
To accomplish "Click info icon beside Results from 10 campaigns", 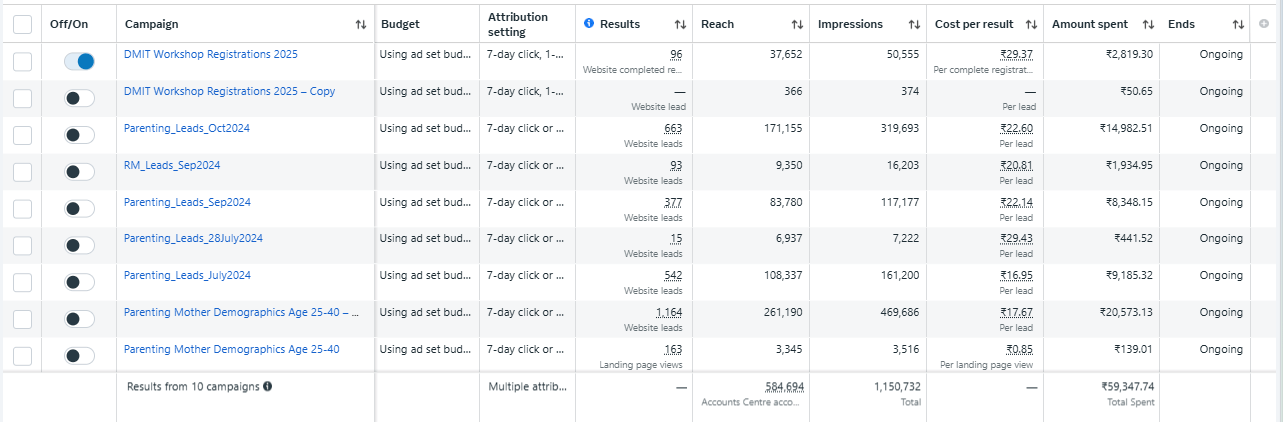I will (267, 386).
